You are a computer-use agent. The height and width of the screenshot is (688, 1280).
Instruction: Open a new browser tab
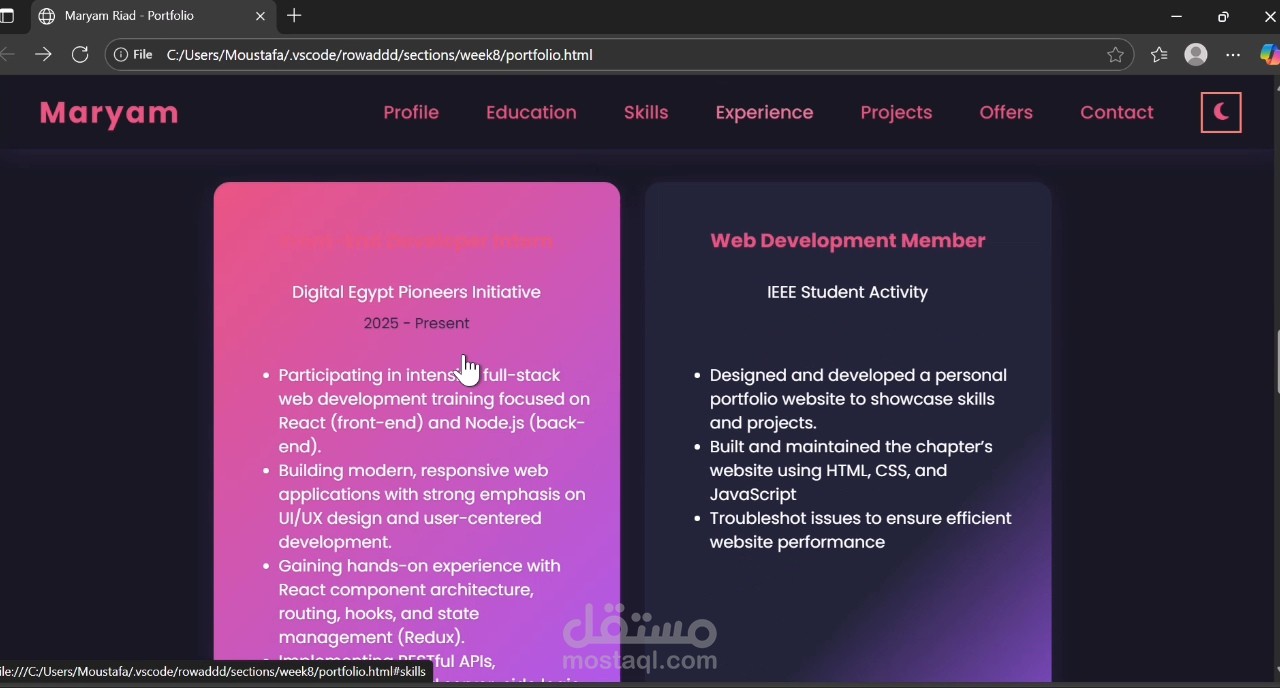click(294, 16)
